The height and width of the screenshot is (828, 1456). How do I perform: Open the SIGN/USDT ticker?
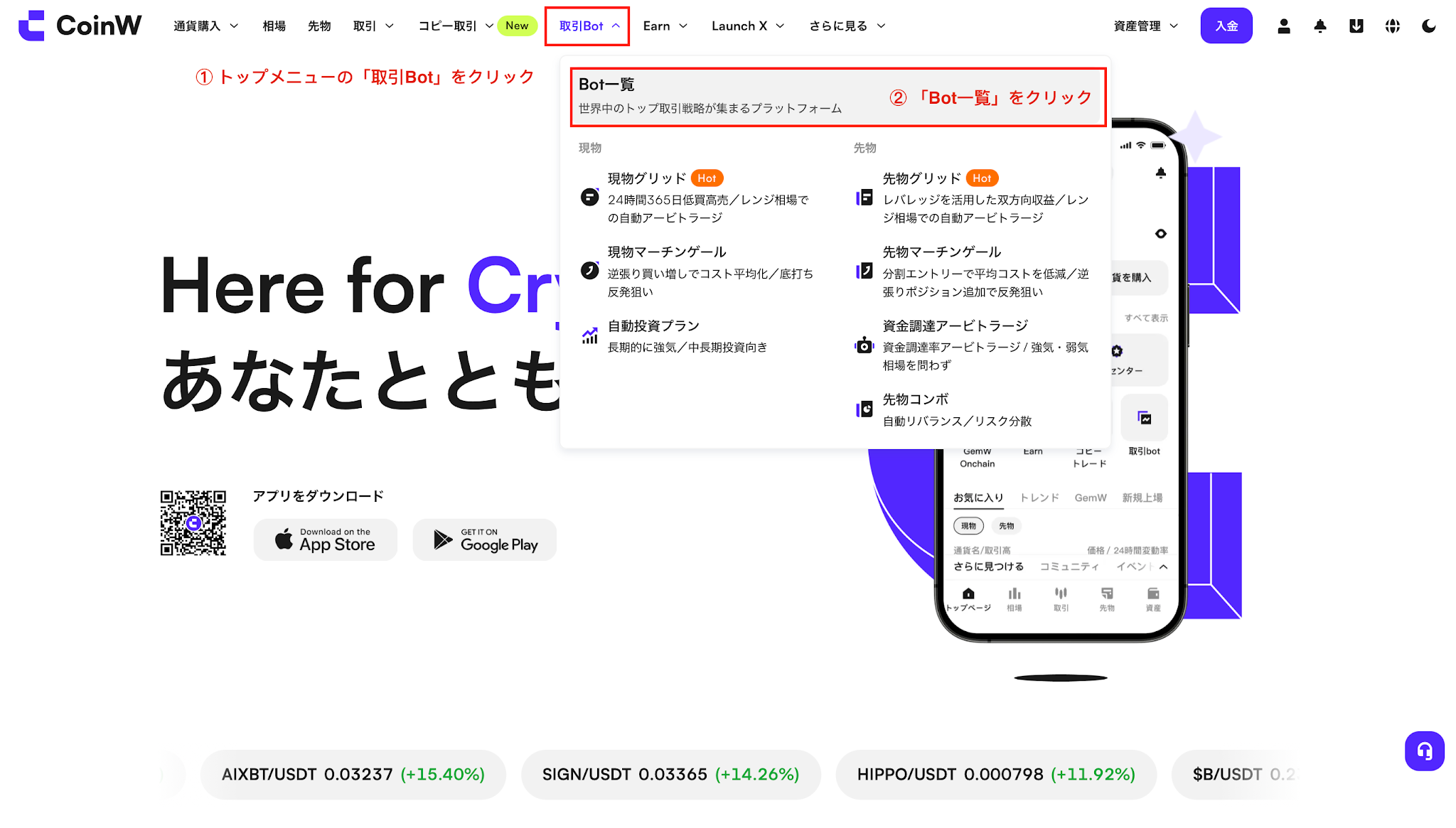[x=670, y=774]
